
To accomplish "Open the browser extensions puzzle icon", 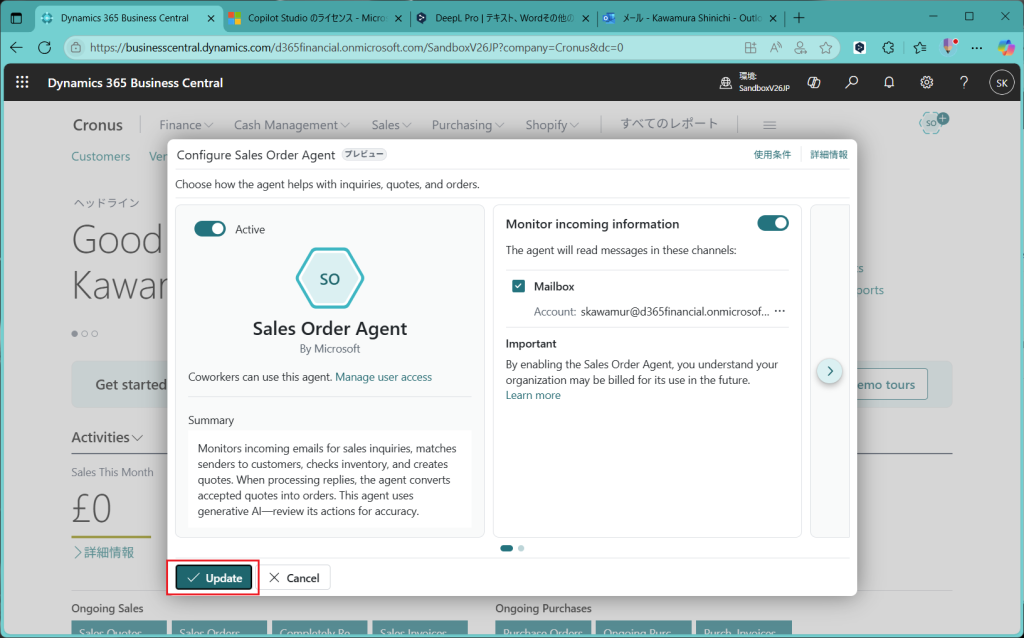I will tap(888, 48).
